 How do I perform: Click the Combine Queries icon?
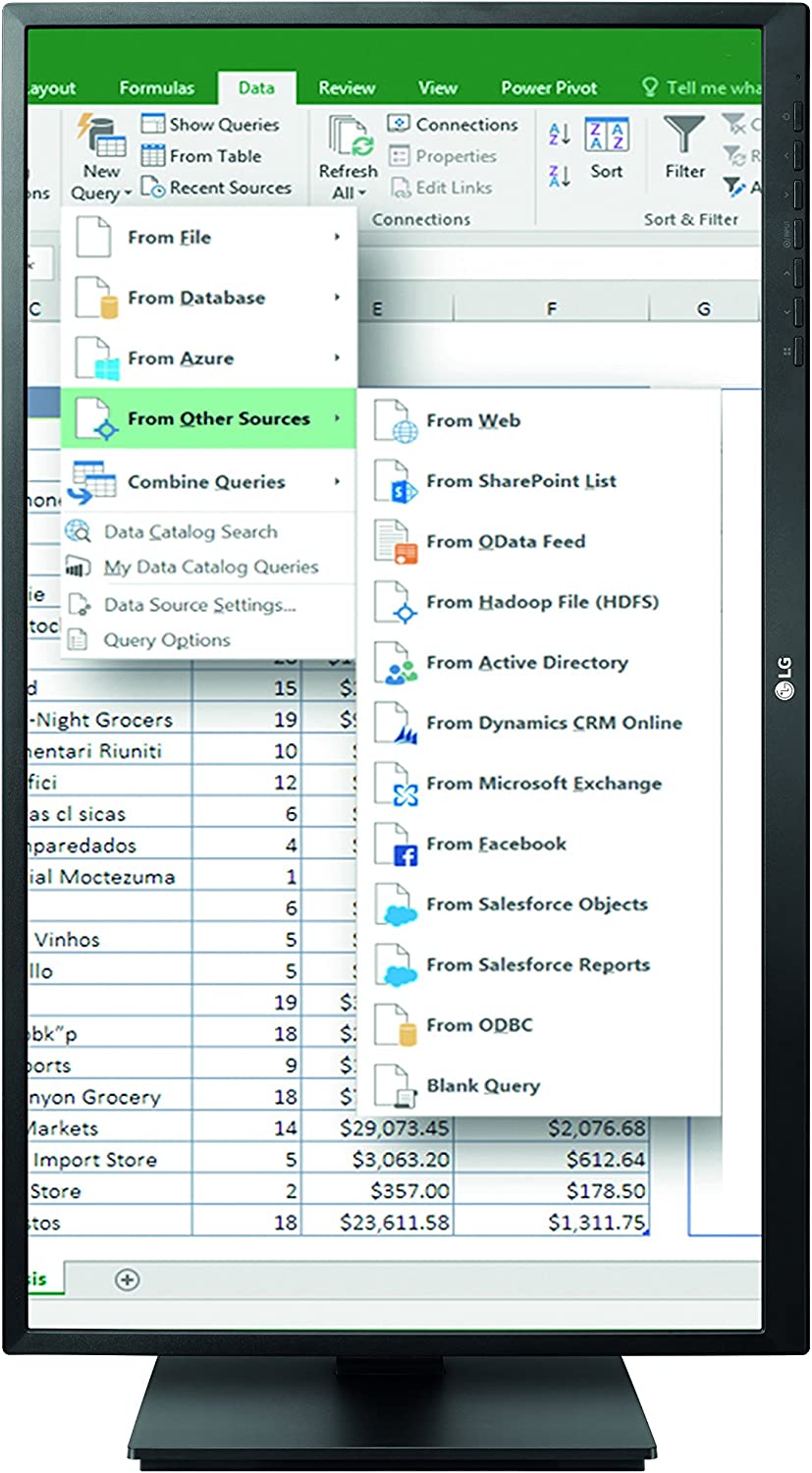93,482
